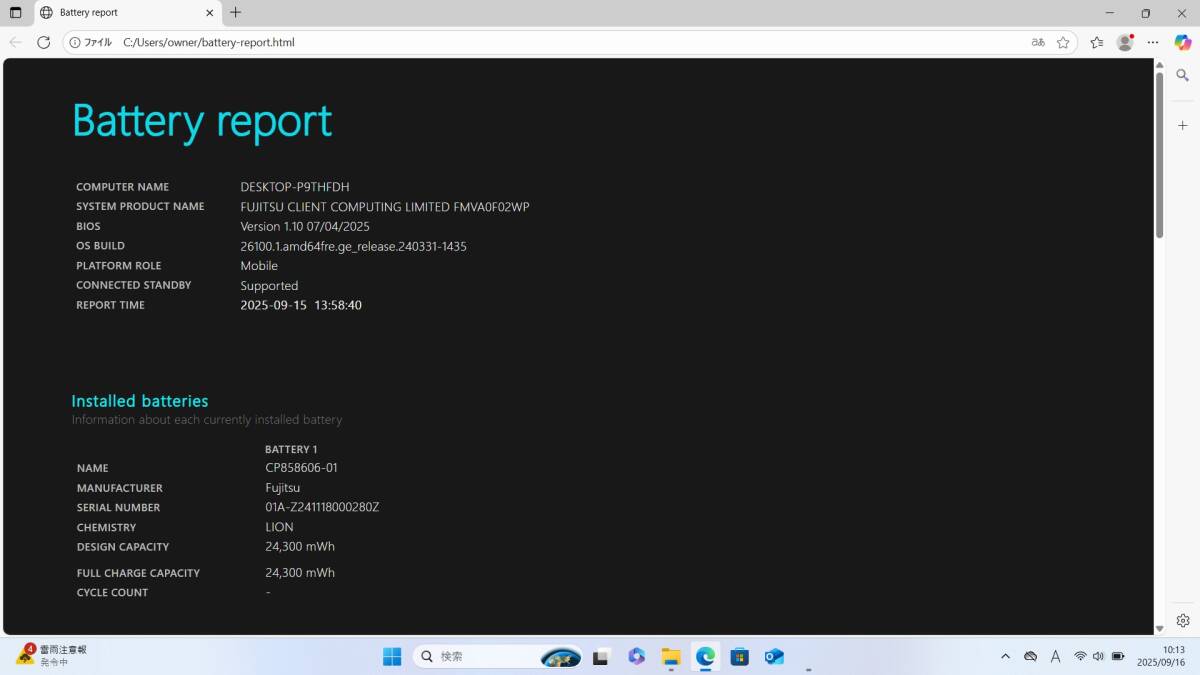Select the Battery report tab

(120, 13)
